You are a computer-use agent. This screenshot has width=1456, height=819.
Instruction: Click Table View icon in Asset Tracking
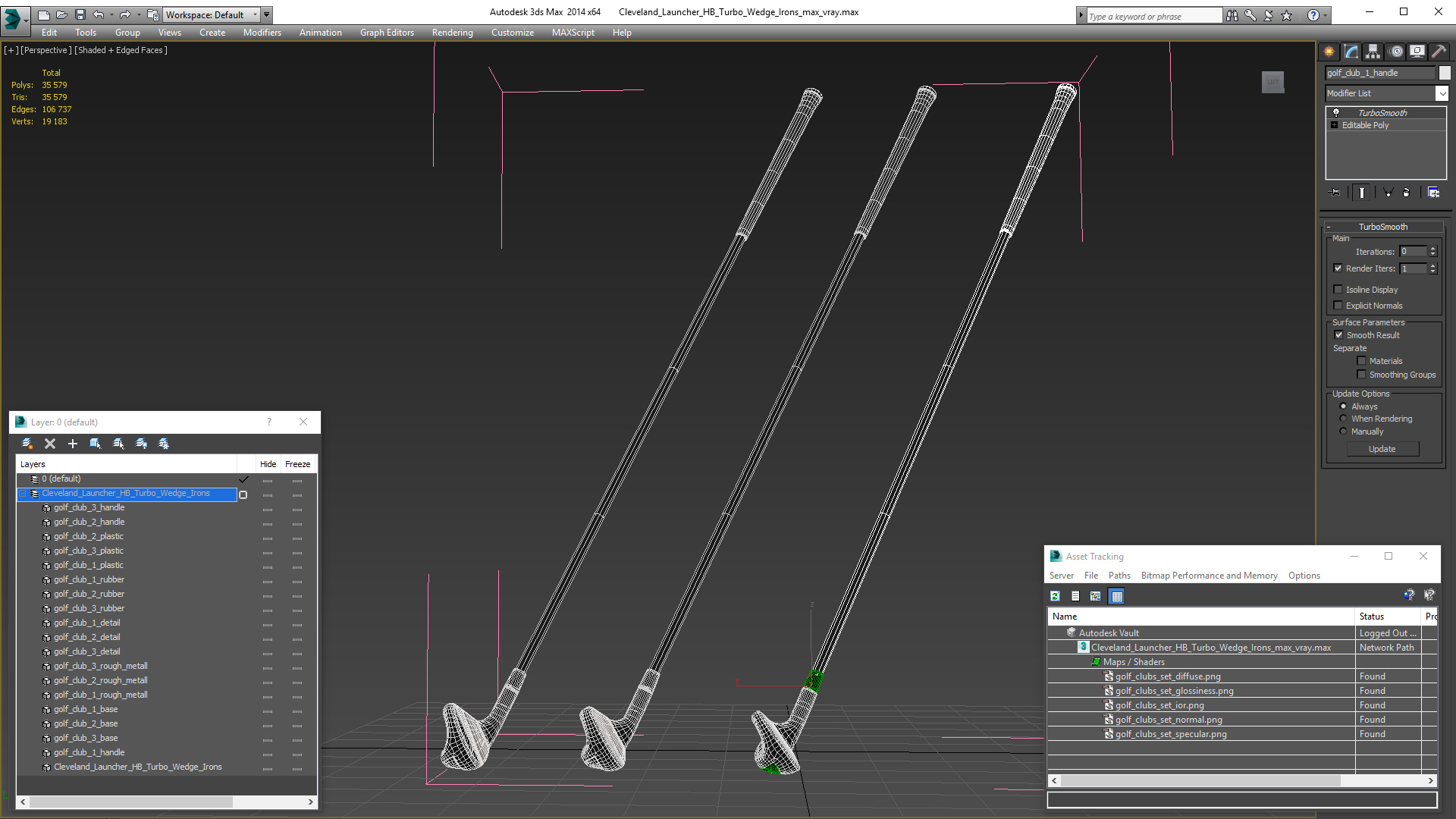coord(1116,596)
